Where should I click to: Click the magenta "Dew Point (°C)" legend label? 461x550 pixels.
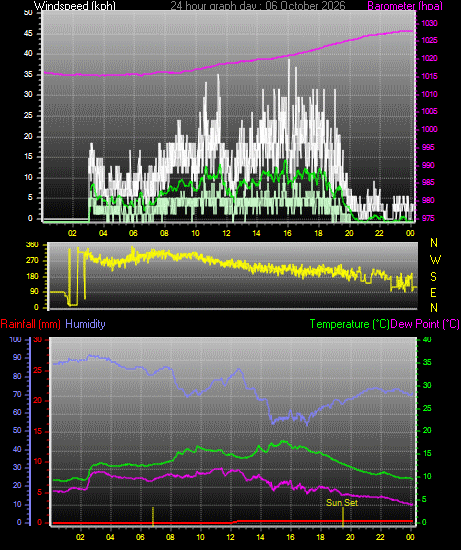[x=425, y=324]
